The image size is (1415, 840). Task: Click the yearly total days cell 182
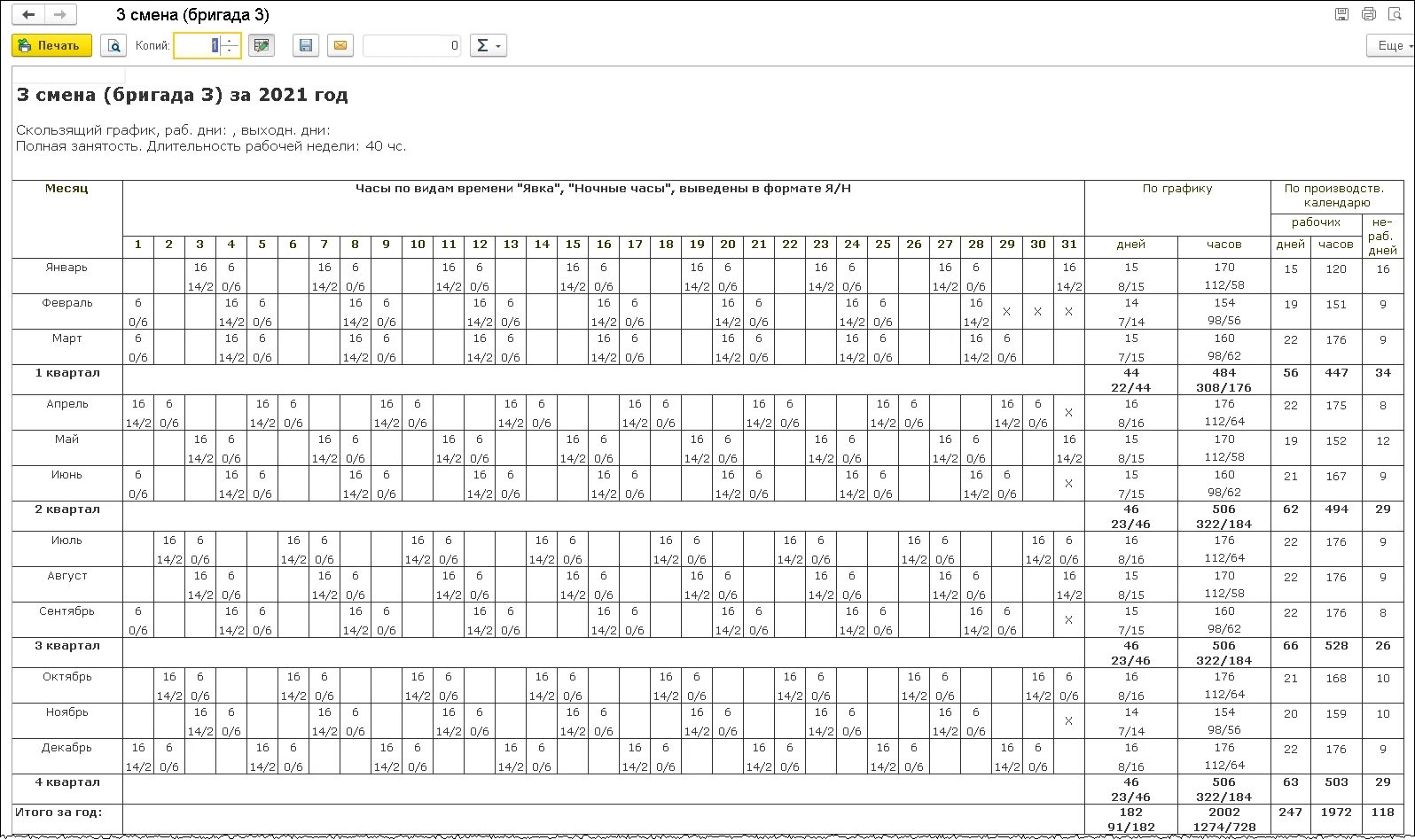(1131, 812)
